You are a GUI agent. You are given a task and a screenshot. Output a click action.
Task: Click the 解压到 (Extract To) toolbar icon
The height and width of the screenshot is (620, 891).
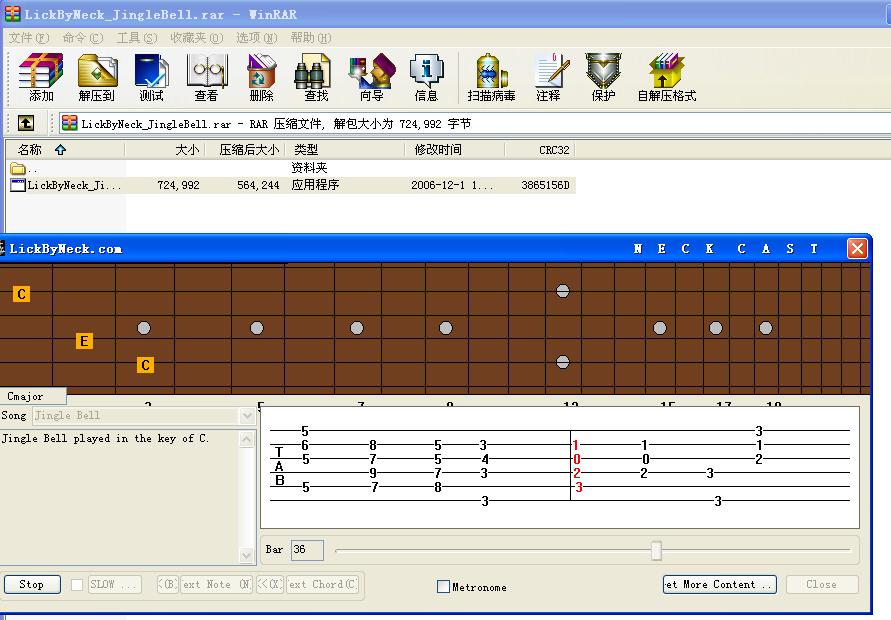click(97, 77)
